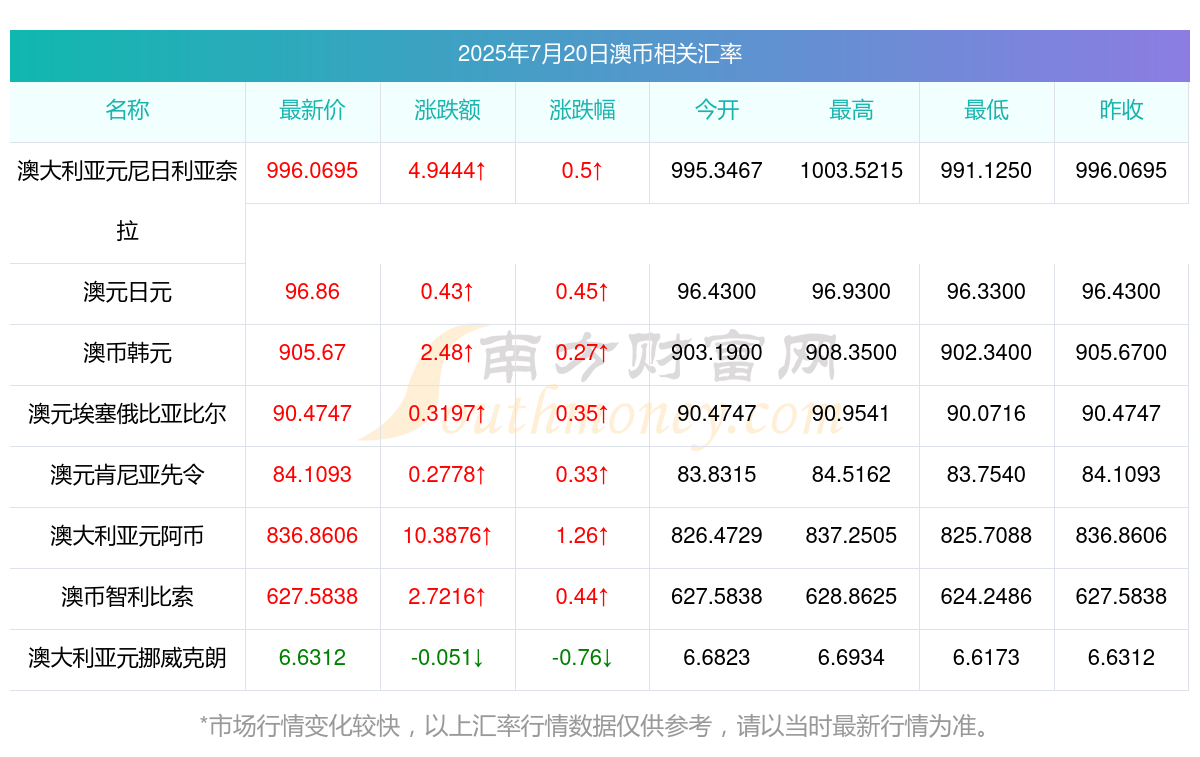
Task: Select the 澳大利亚元挪威克朗 row name
Action: tap(128, 658)
